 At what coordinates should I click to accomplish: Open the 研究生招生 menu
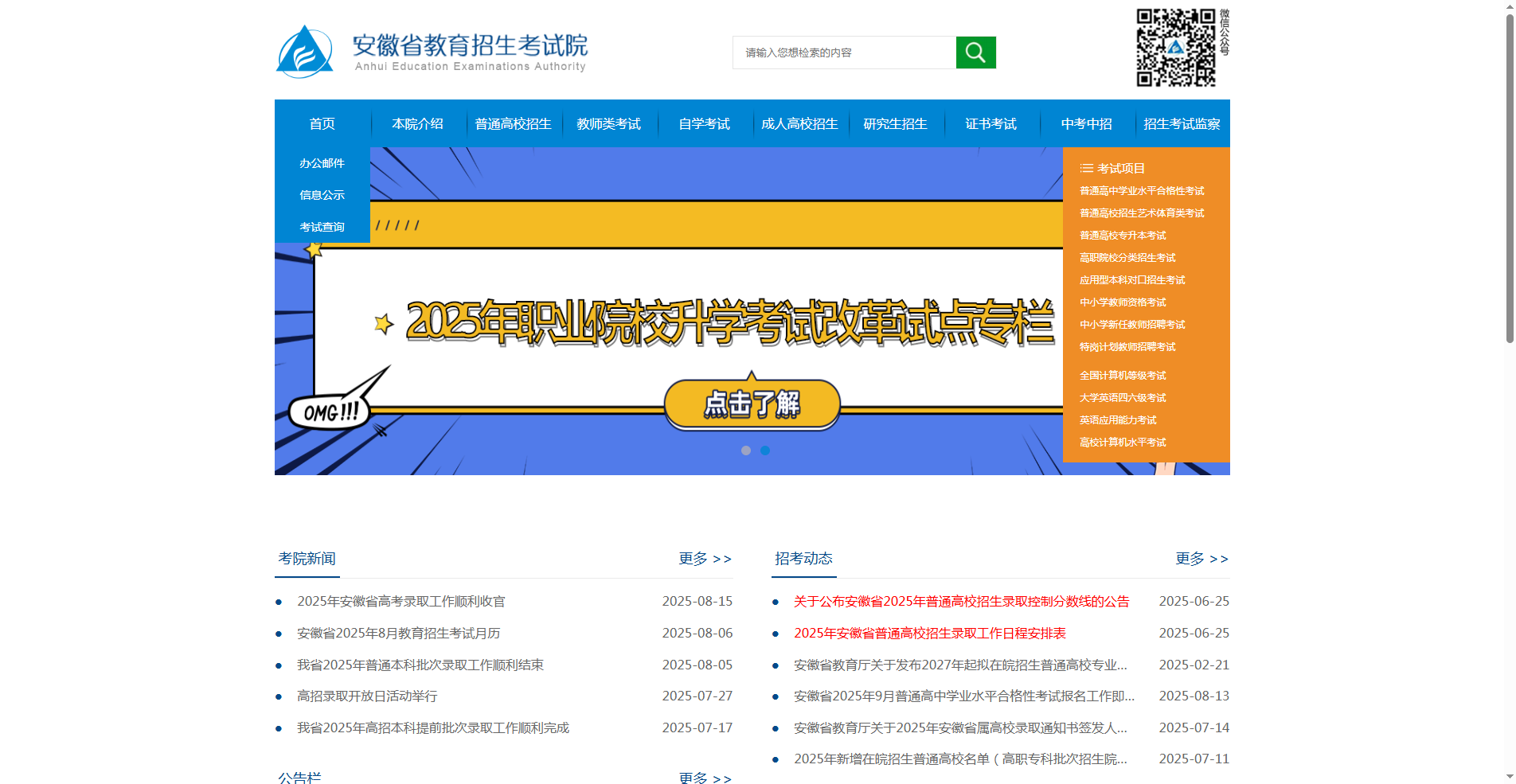click(896, 123)
